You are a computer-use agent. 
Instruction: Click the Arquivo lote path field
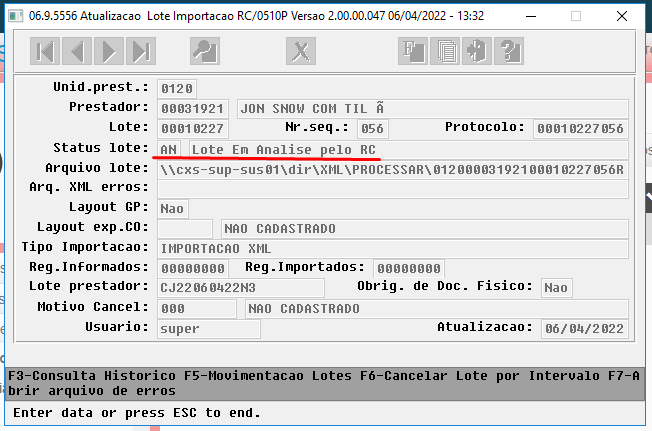[x=393, y=170]
